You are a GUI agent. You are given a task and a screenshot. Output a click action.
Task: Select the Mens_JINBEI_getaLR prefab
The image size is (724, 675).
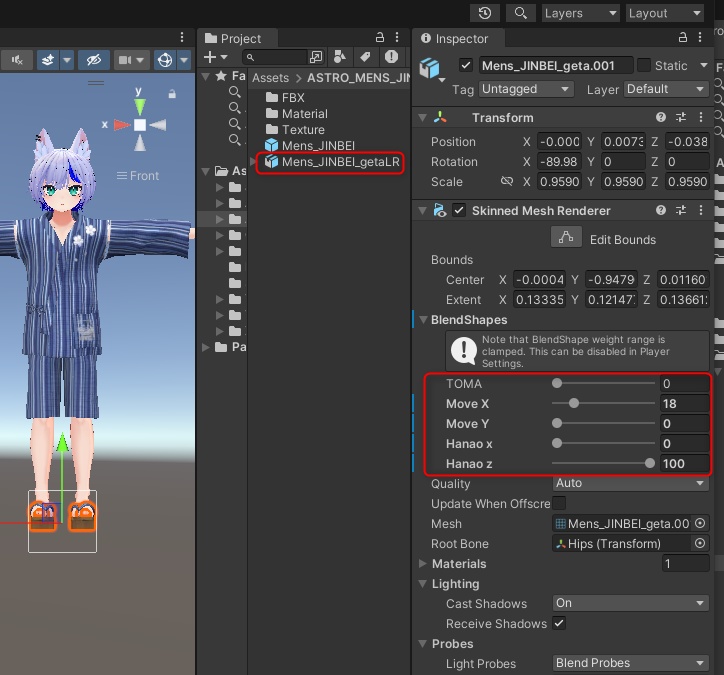[x=332, y=162]
